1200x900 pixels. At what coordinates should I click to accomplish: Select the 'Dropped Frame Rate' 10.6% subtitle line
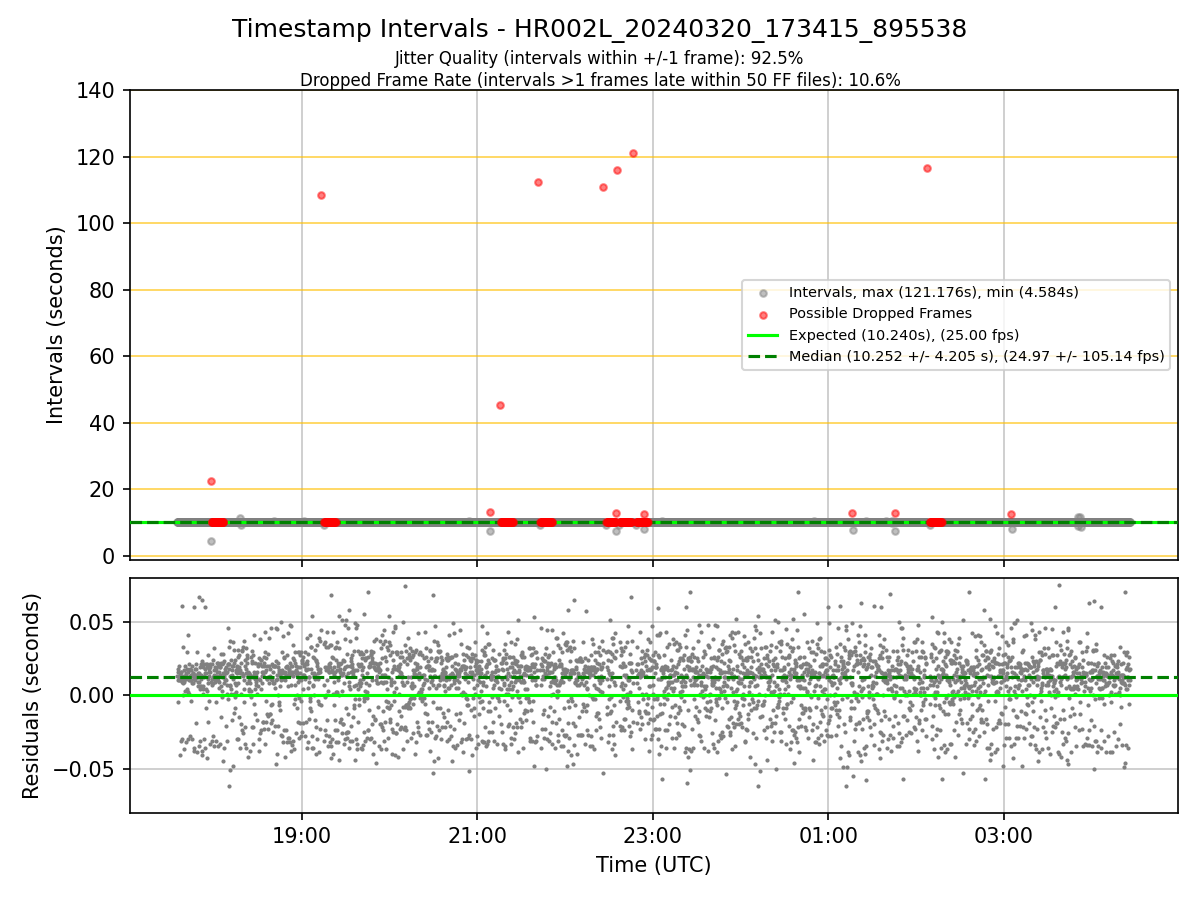(600, 80)
